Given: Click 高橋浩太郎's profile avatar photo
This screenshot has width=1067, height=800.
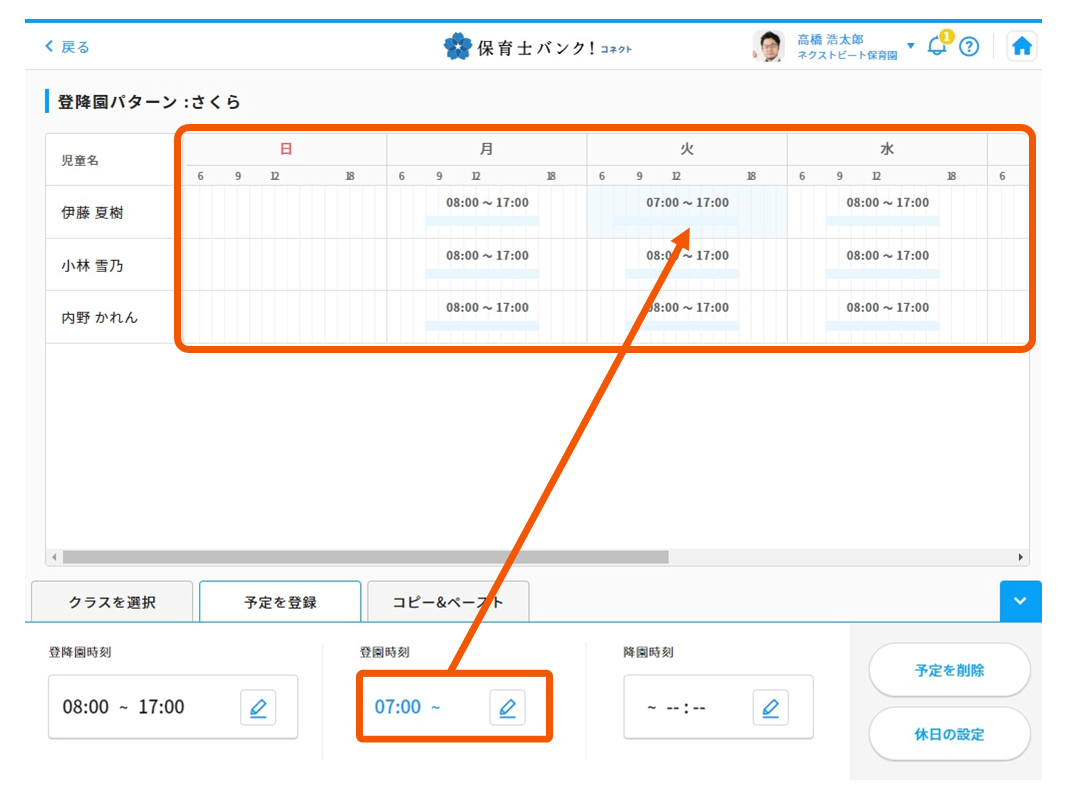Looking at the screenshot, I should [769, 45].
